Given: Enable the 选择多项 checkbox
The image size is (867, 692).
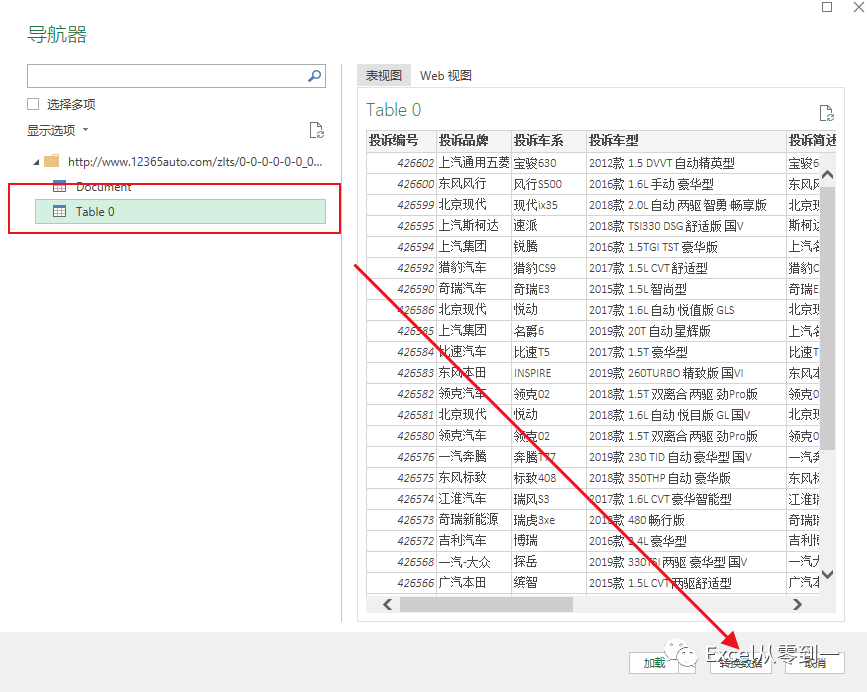Looking at the screenshot, I should coord(33,104).
